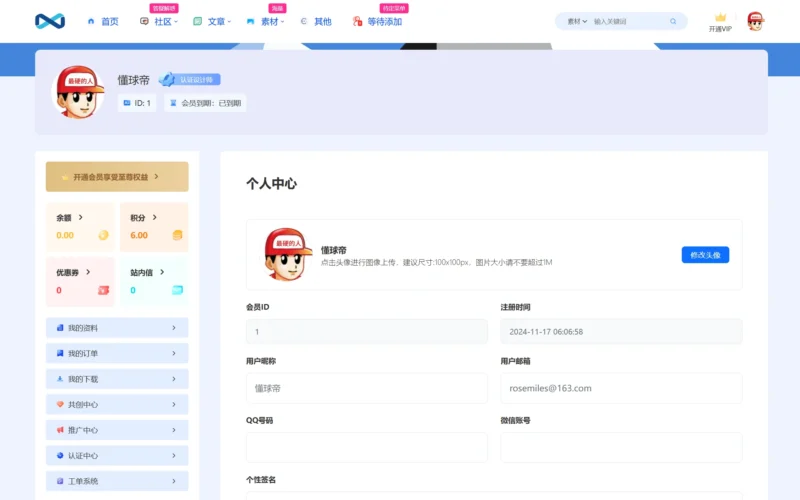Click the search magnifier icon
800x500 pixels.
click(673, 21)
